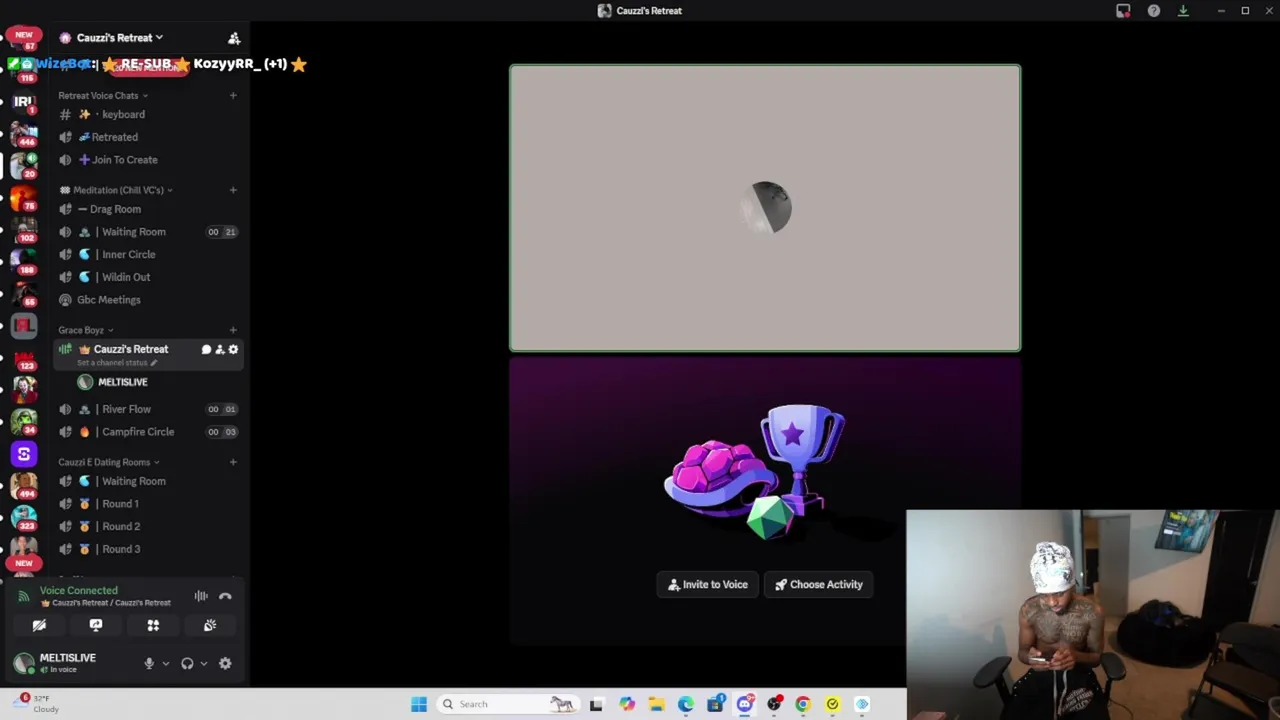The height and width of the screenshot is (720, 1280).
Task: Collapse Meditation (Chill VC's) category
Action: click(116, 190)
